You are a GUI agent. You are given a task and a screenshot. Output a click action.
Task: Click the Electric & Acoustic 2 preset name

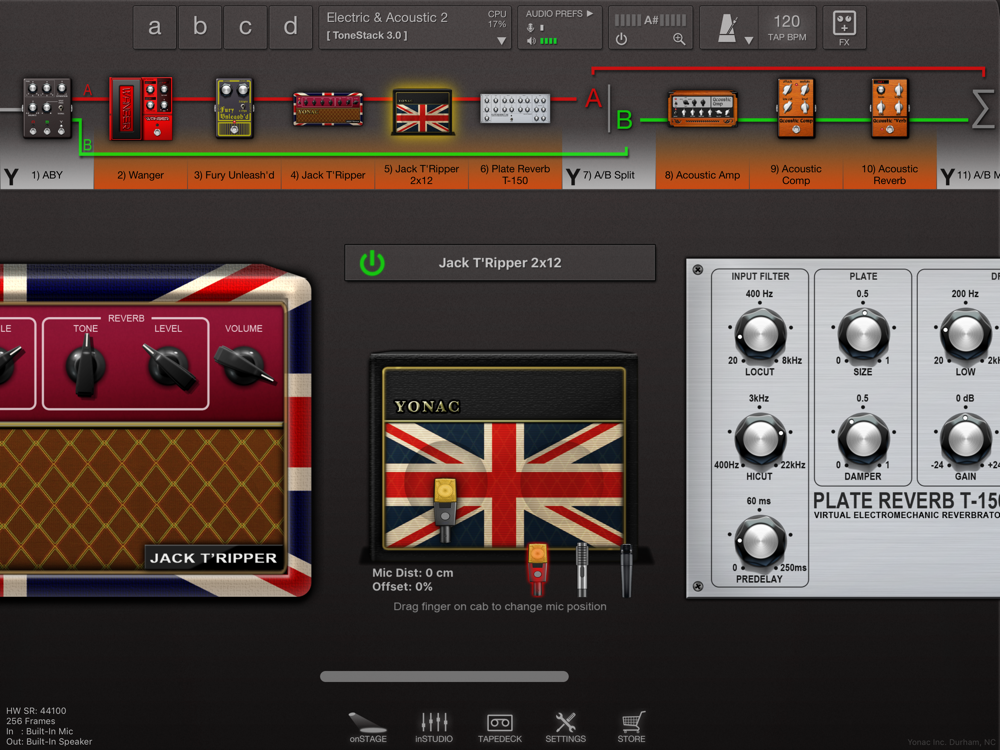tap(387, 18)
